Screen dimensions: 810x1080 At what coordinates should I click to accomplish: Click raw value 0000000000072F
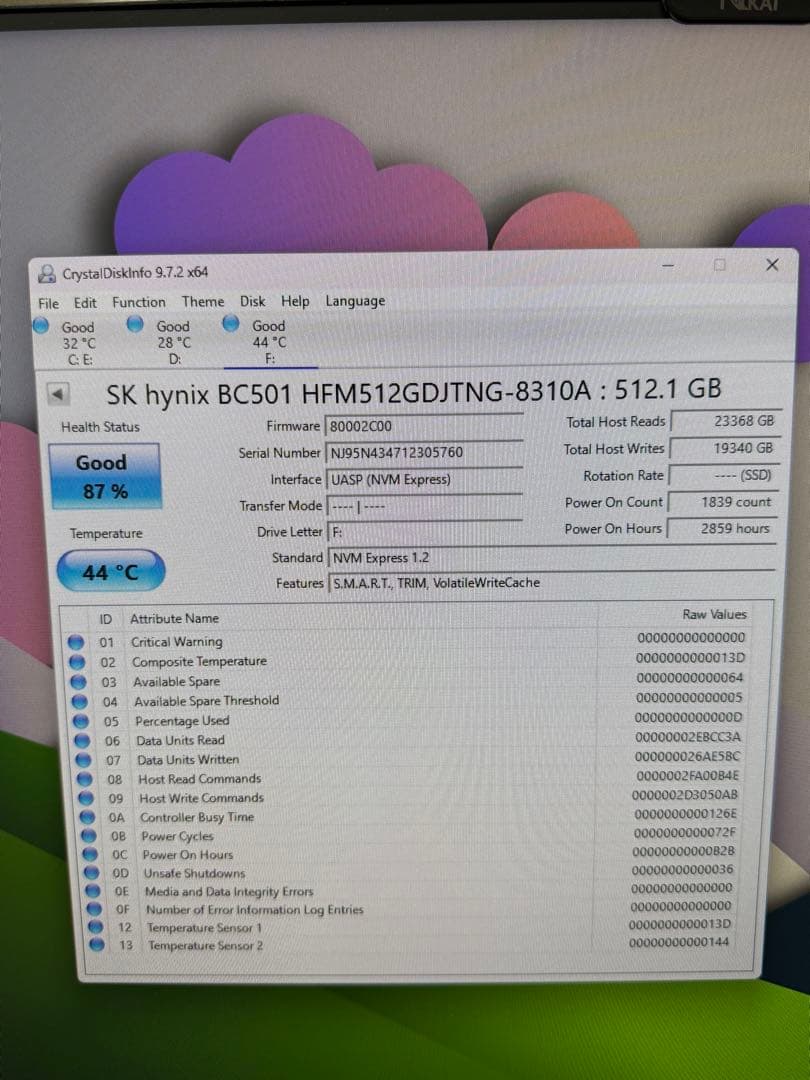(685, 832)
